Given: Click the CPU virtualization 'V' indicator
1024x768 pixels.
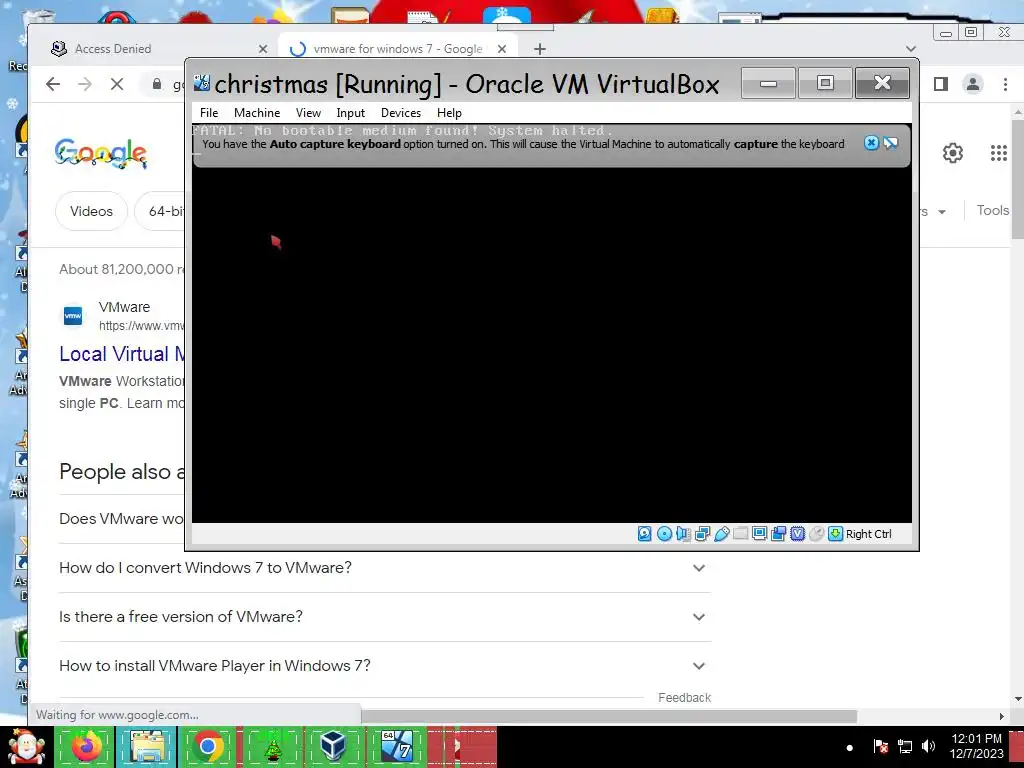Looking at the screenshot, I should pyautogui.click(x=797, y=534).
